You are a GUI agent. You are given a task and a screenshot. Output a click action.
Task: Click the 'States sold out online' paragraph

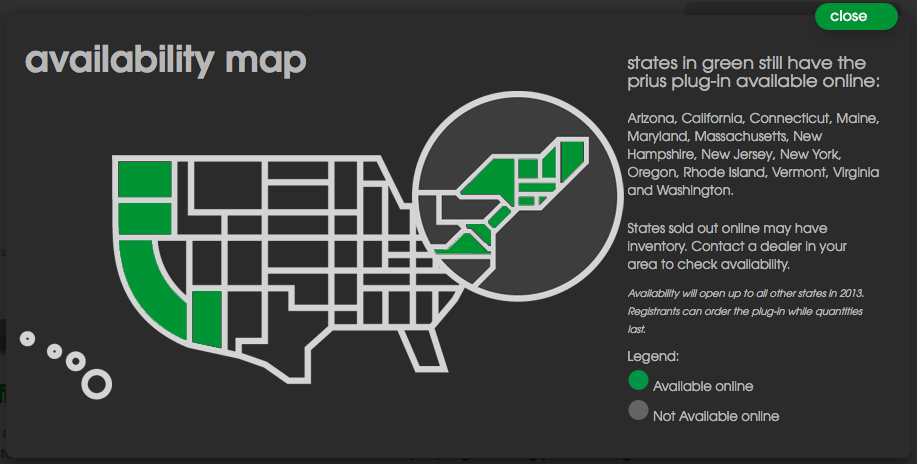coord(737,246)
